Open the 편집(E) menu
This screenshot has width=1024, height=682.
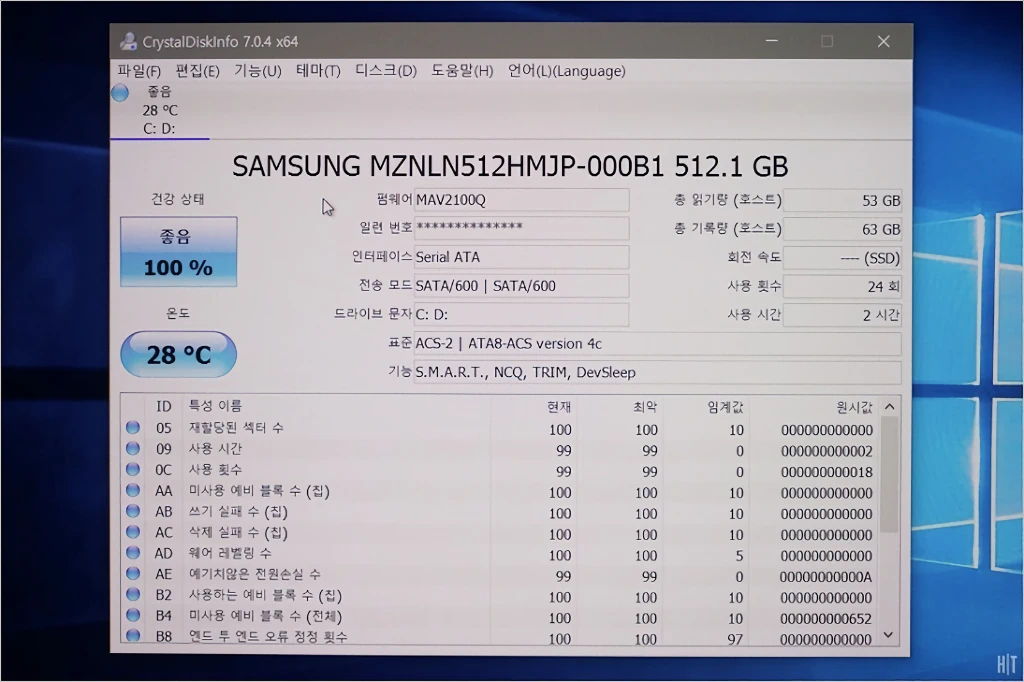[197, 71]
